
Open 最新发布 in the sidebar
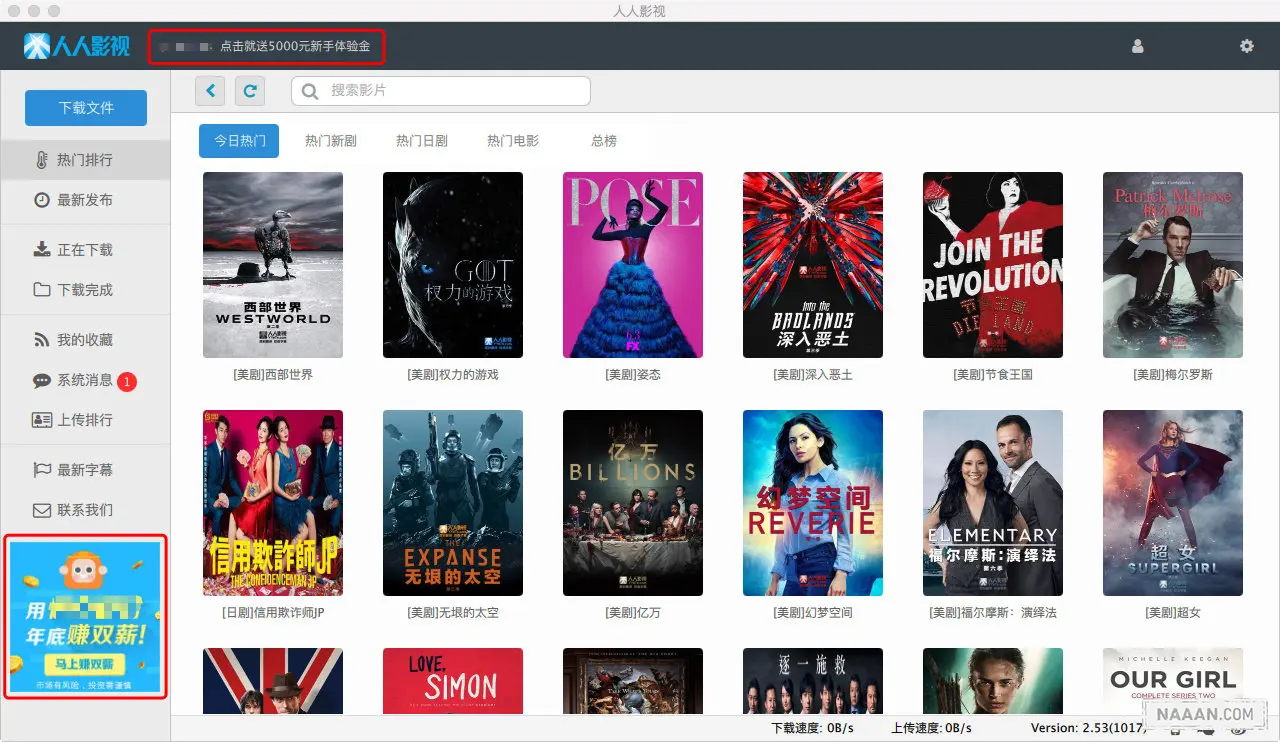click(85, 200)
